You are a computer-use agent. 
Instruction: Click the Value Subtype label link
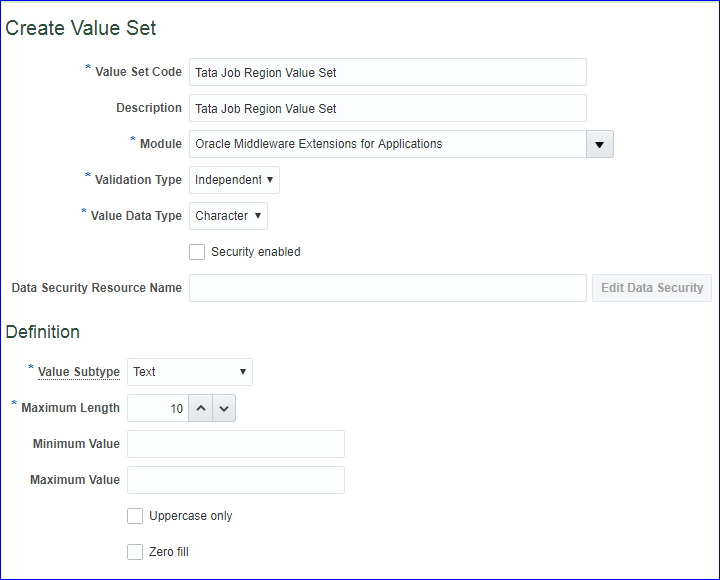pos(79,372)
